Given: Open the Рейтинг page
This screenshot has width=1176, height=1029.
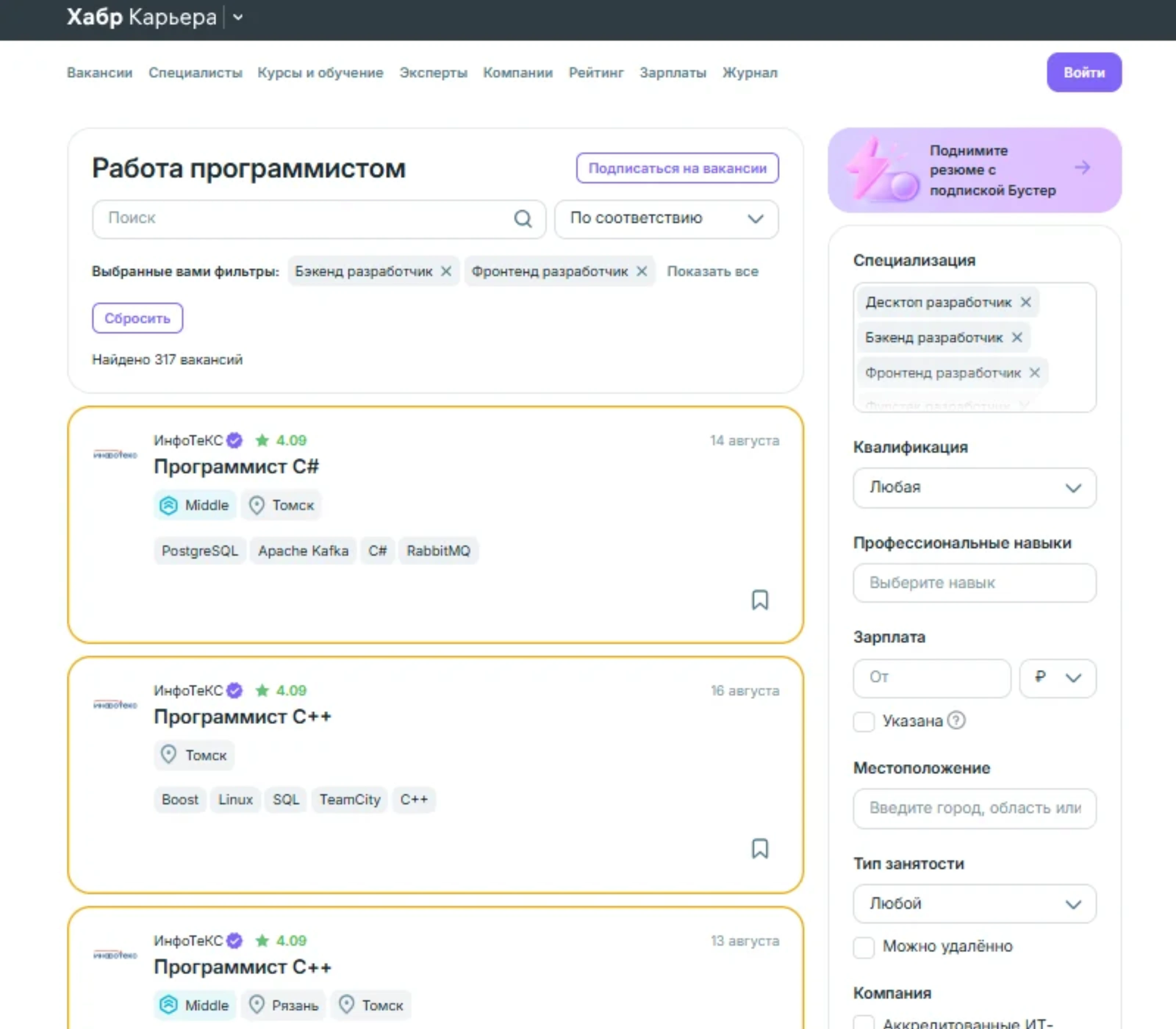Looking at the screenshot, I should pos(596,73).
